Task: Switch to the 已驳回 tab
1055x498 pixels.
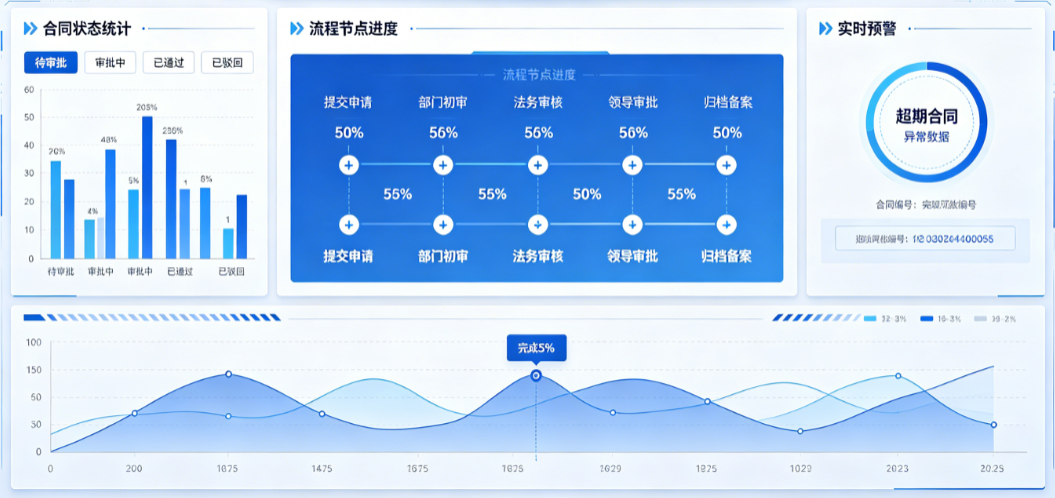Action: pos(227,63)
